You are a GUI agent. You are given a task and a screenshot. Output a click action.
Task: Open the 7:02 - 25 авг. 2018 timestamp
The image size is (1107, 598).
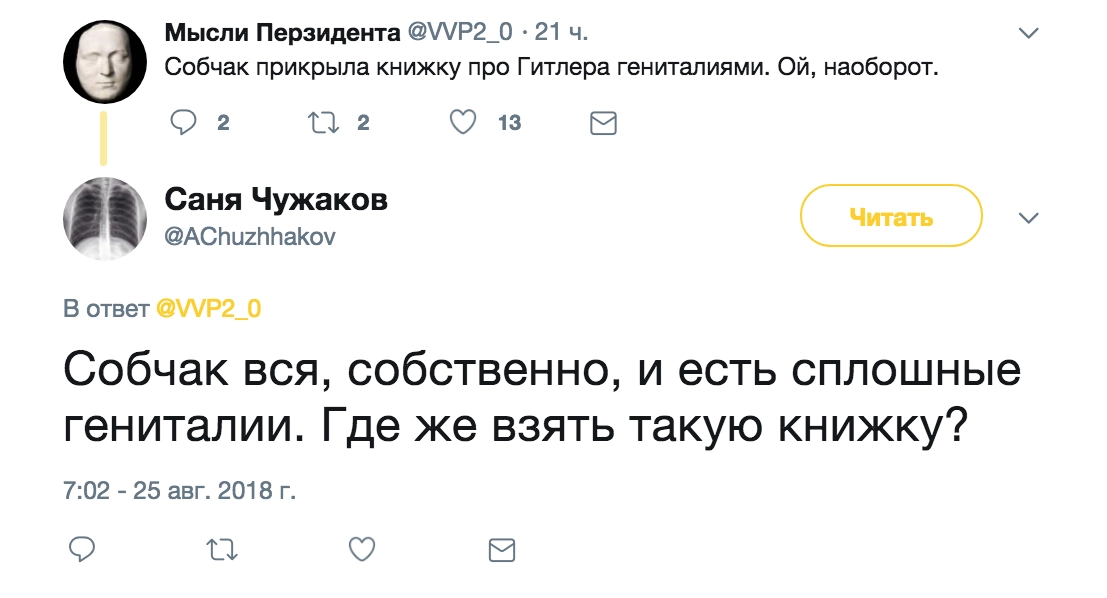click(x=180, y=491)
